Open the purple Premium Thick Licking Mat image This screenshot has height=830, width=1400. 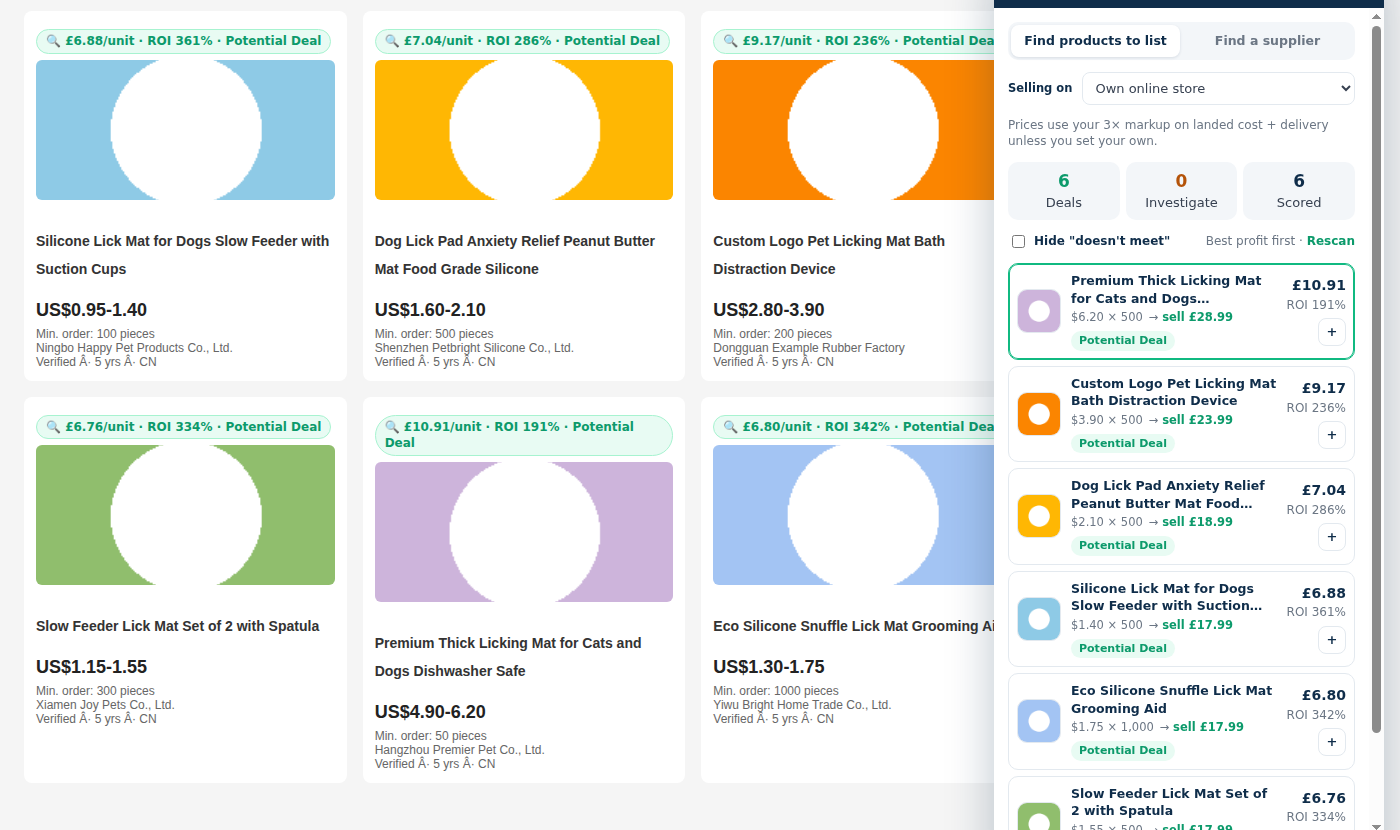524,532
